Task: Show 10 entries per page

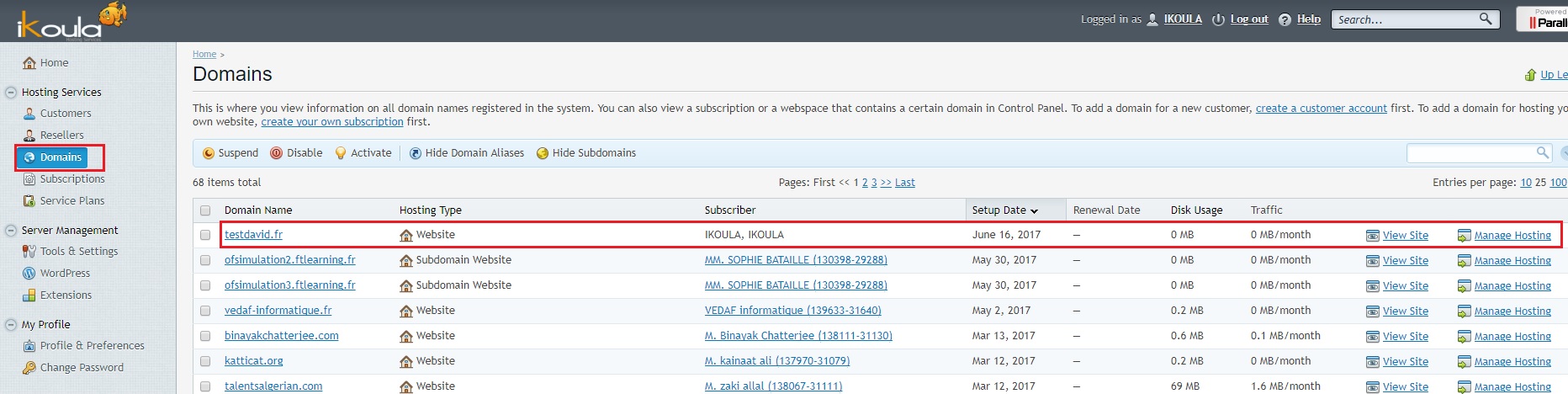Action: [1526, 183]
